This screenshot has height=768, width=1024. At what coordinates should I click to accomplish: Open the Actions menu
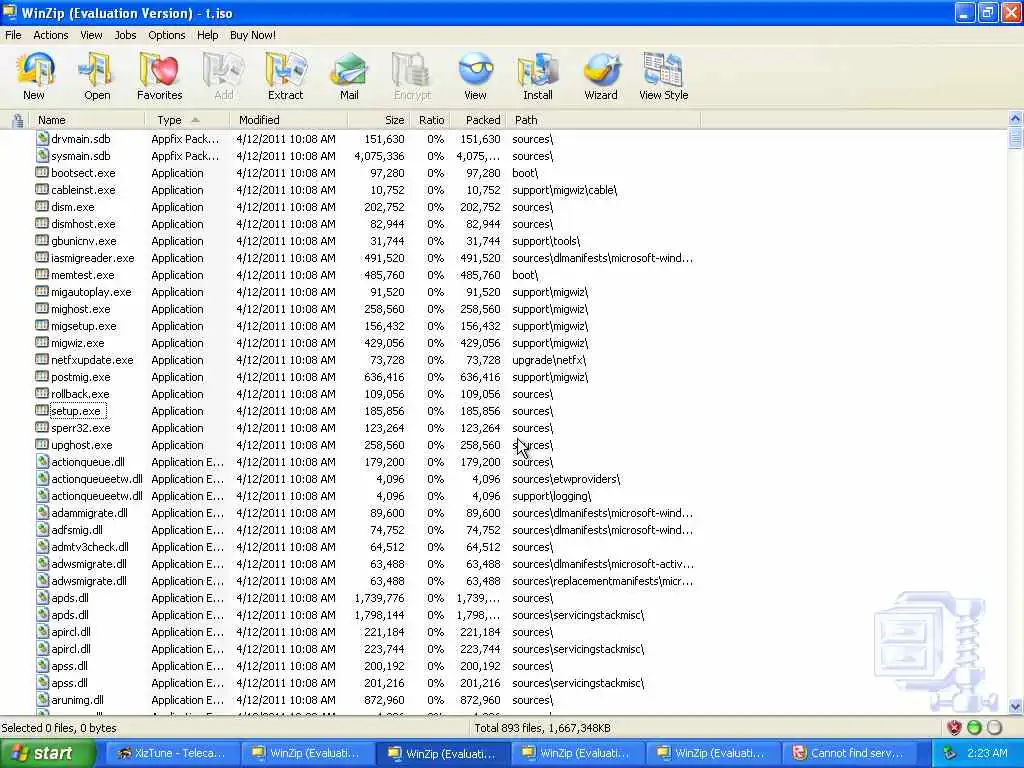point(50,35)
